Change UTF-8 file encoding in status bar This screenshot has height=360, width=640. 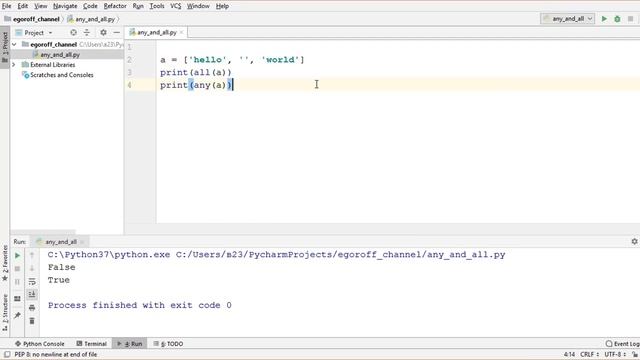tap(615, 354)
